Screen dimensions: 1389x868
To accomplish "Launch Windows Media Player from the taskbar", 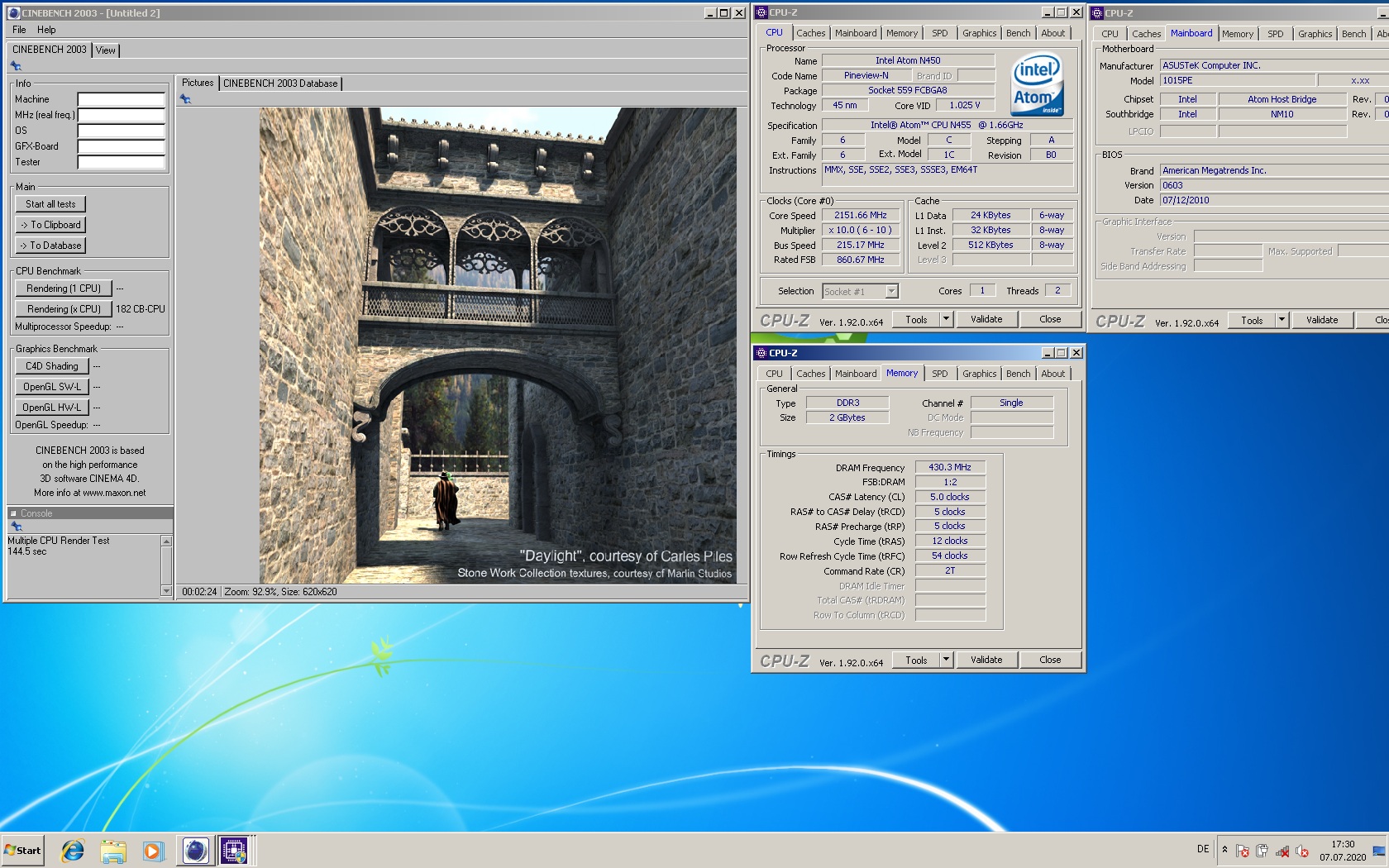I will tap(153, 850).
